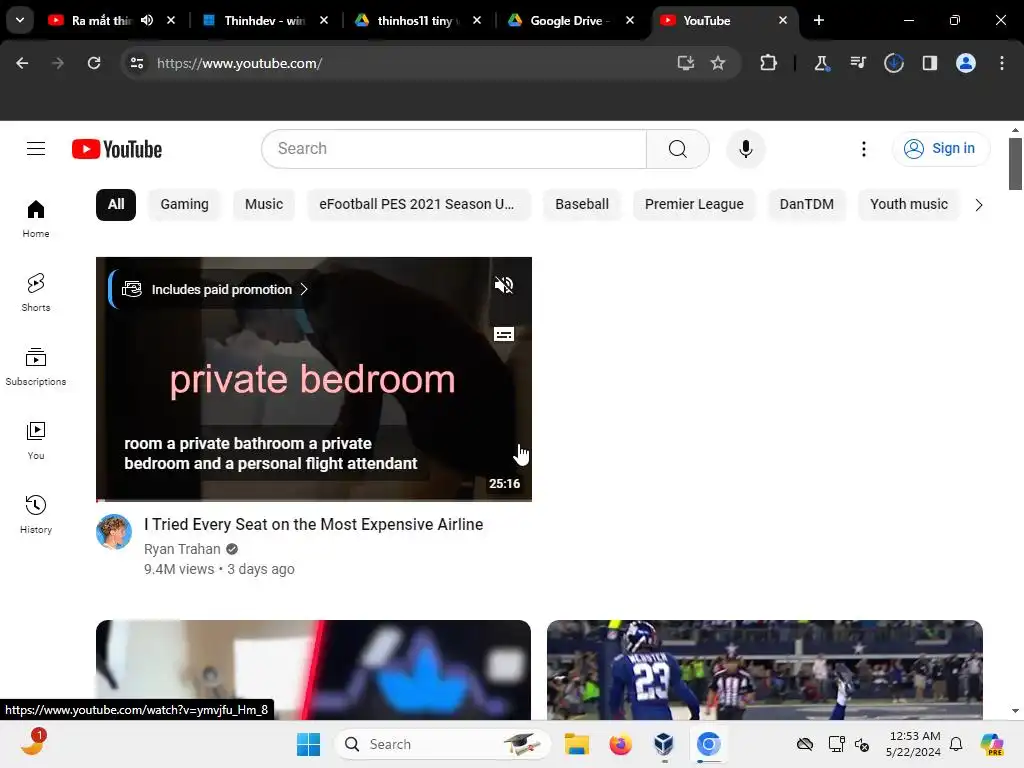Open the Windows Start menu

(308, 744)
